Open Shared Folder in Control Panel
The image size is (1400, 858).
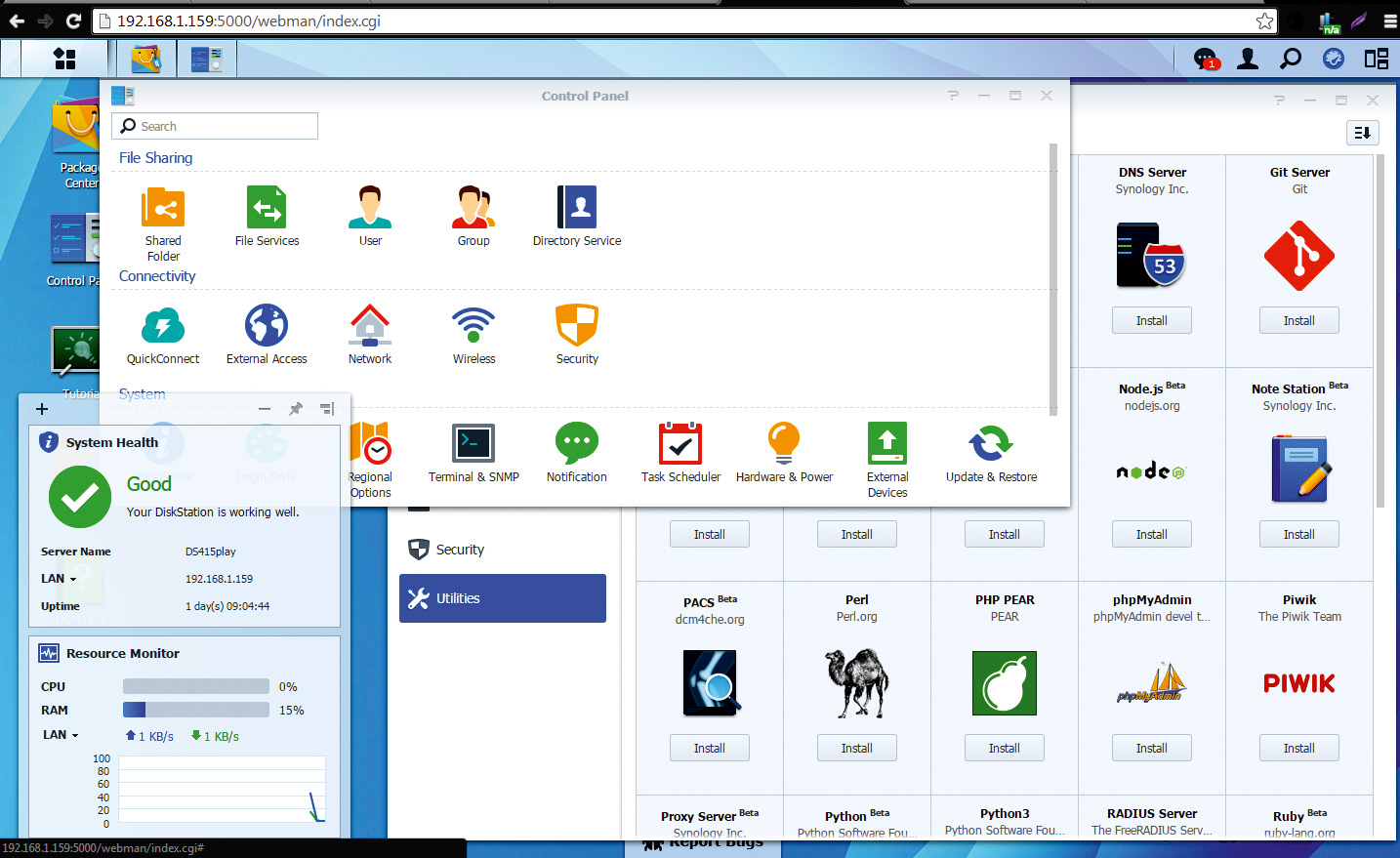(x=163, y=207)
